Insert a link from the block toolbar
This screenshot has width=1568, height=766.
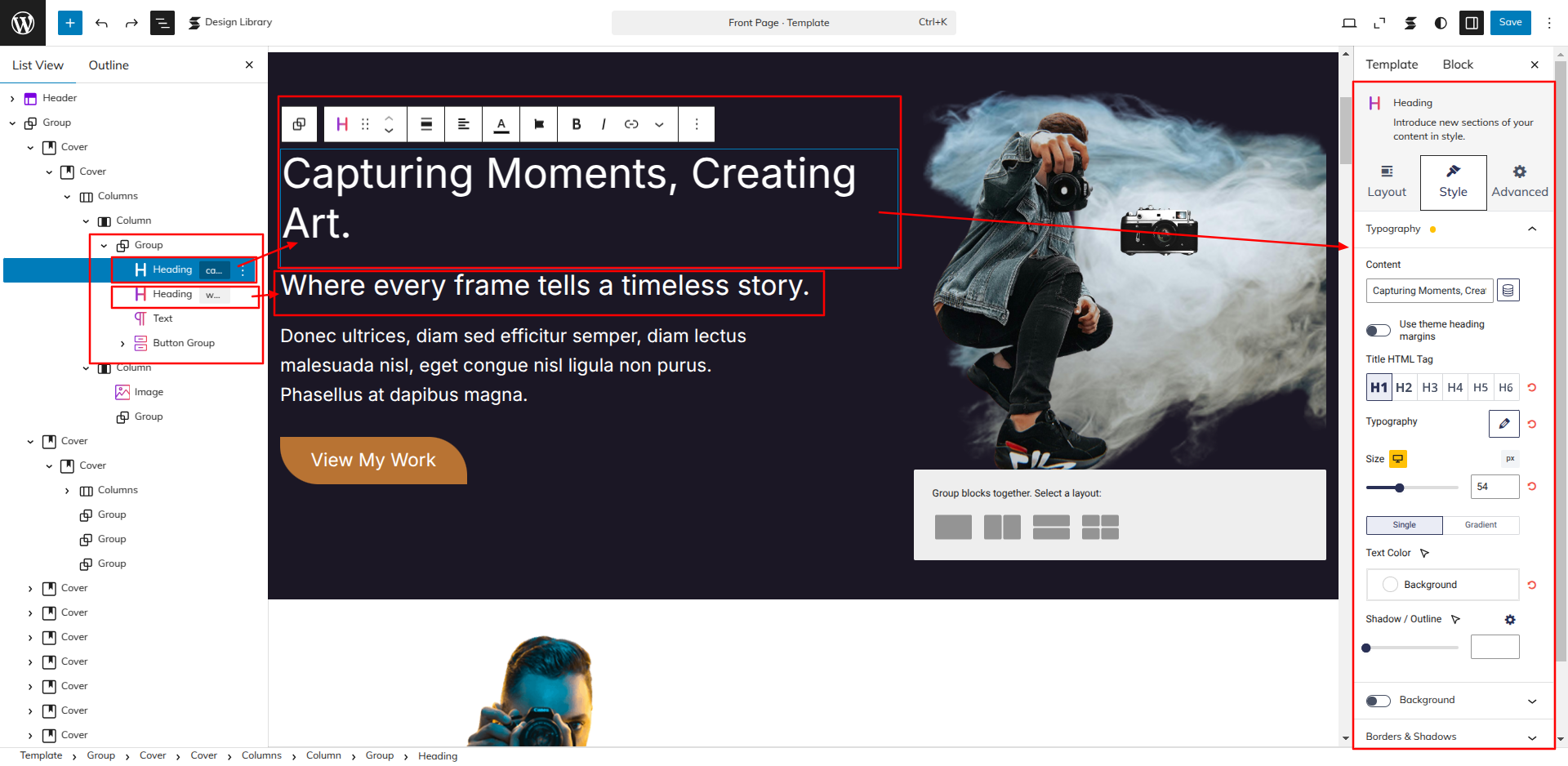point(631,124)
